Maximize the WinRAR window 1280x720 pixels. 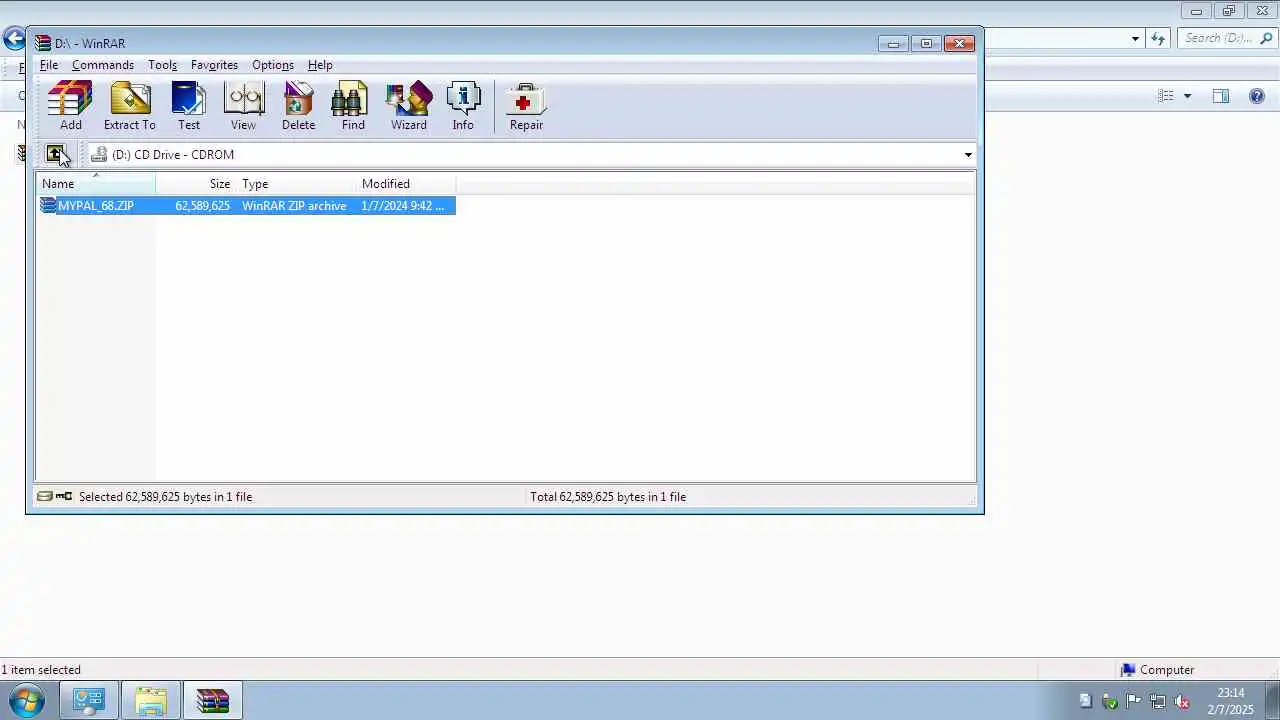pyautogui.click(x=926, y=43)
